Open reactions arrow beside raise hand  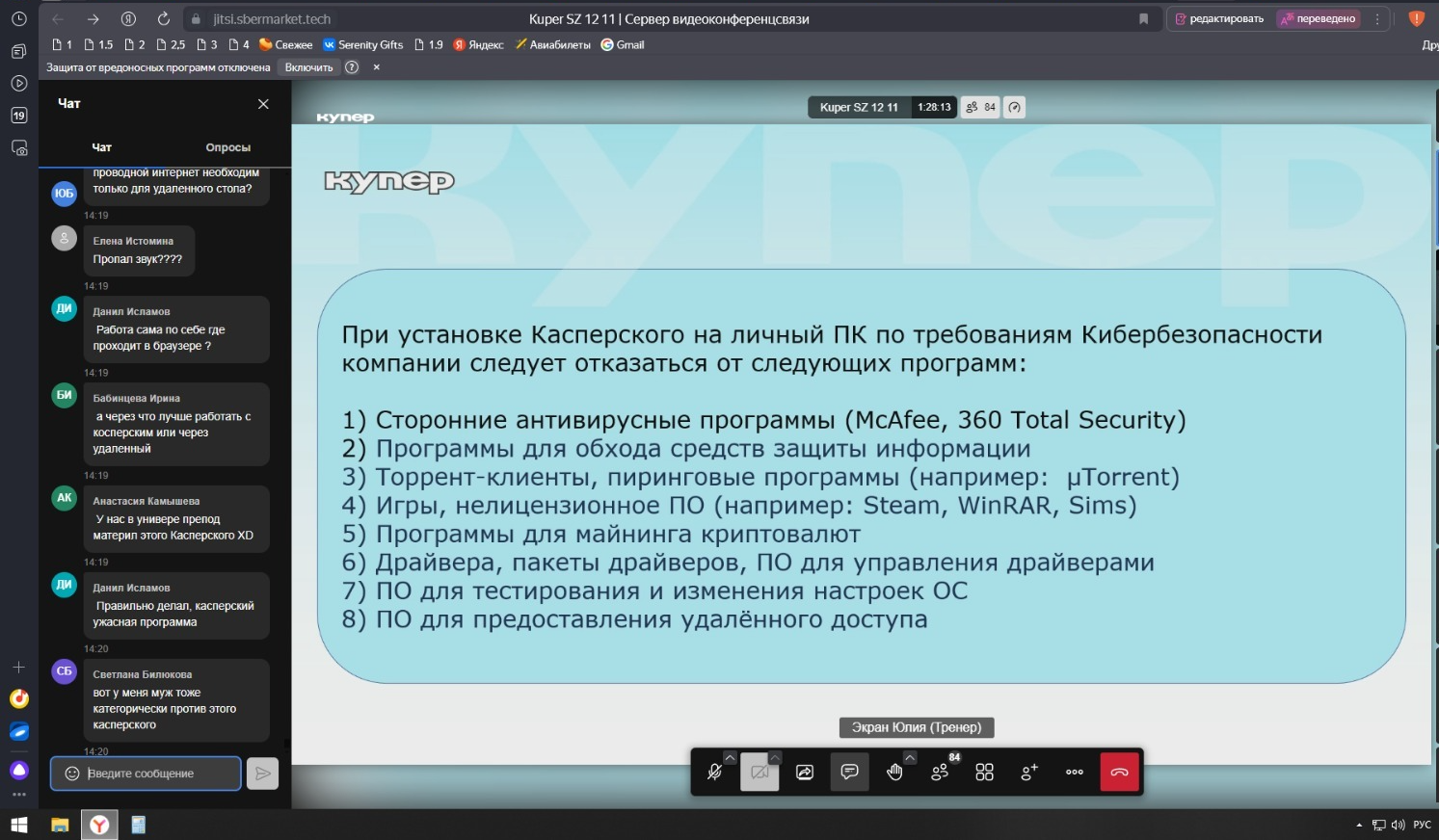pos(910,758)
